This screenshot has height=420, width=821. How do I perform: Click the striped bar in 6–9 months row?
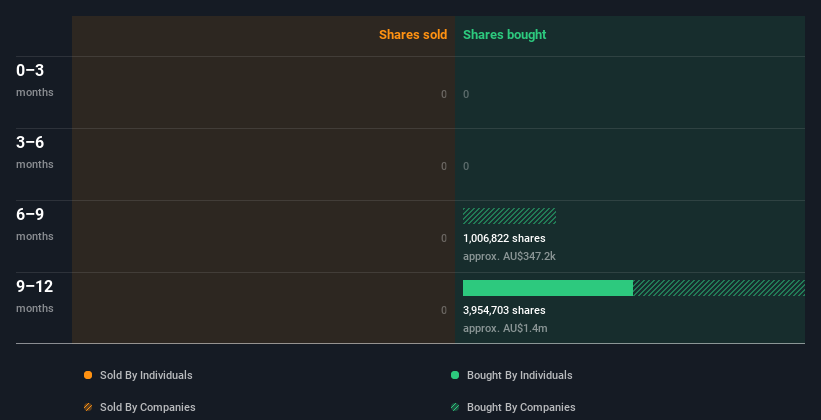(x=509, y=216)
